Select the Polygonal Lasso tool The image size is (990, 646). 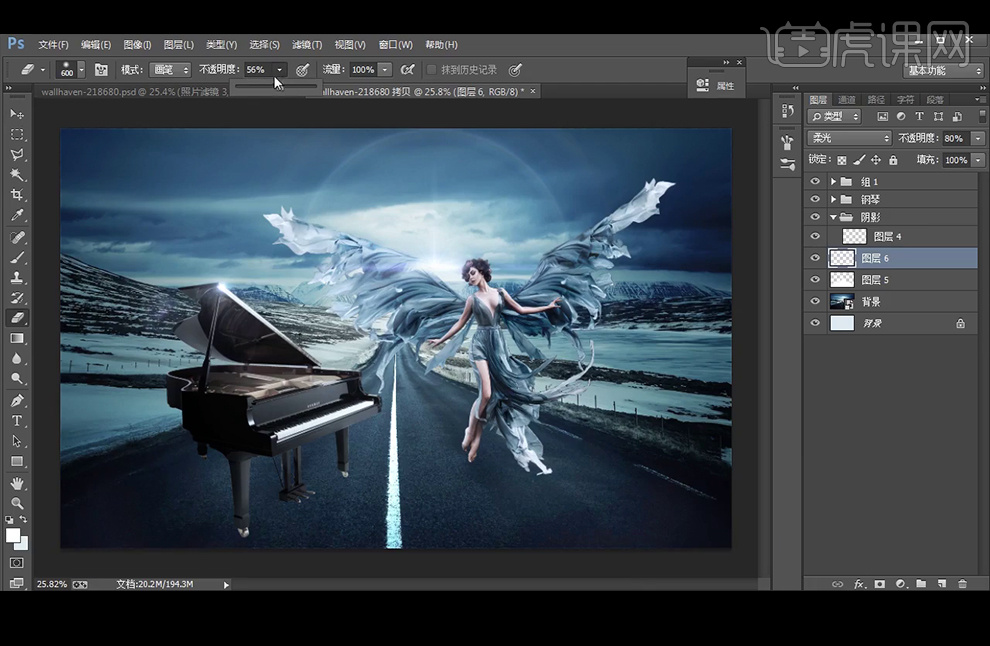coord(17,155)
